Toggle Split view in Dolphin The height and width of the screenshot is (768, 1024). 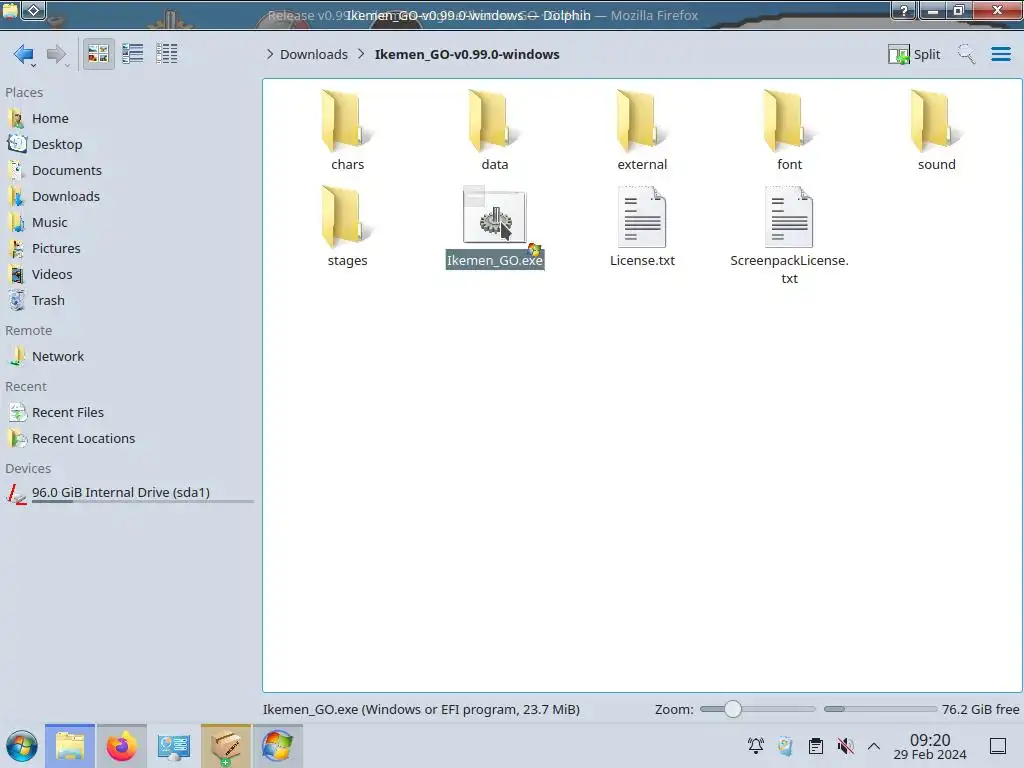coord(914,54)
